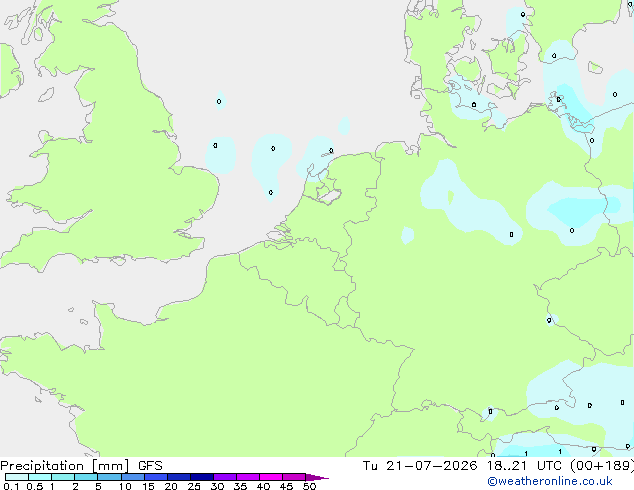Click the 15–20 mm legend swatch
This screenshot has width=634, height=490.
pos(156,477)
